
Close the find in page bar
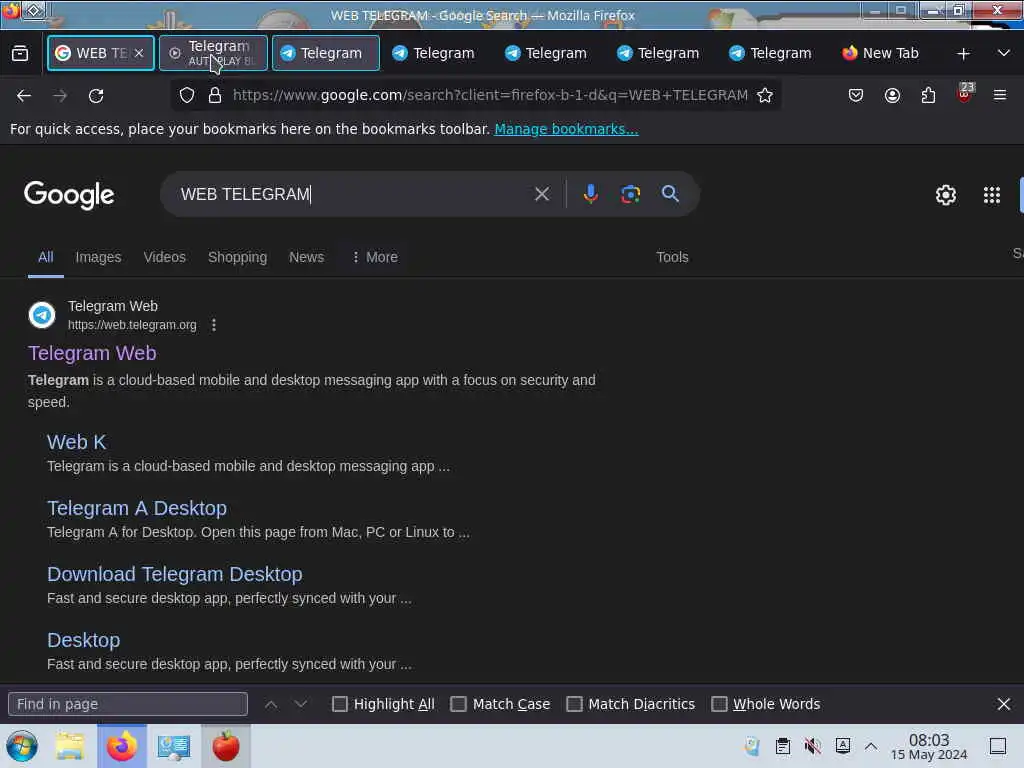tap(1004, 704)
